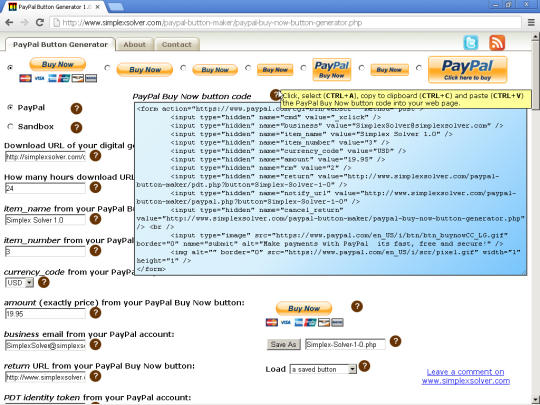This screenshot has width=540, height=405.
Task: Open the USD currency code dropdown
Action: tap(19, 283)
